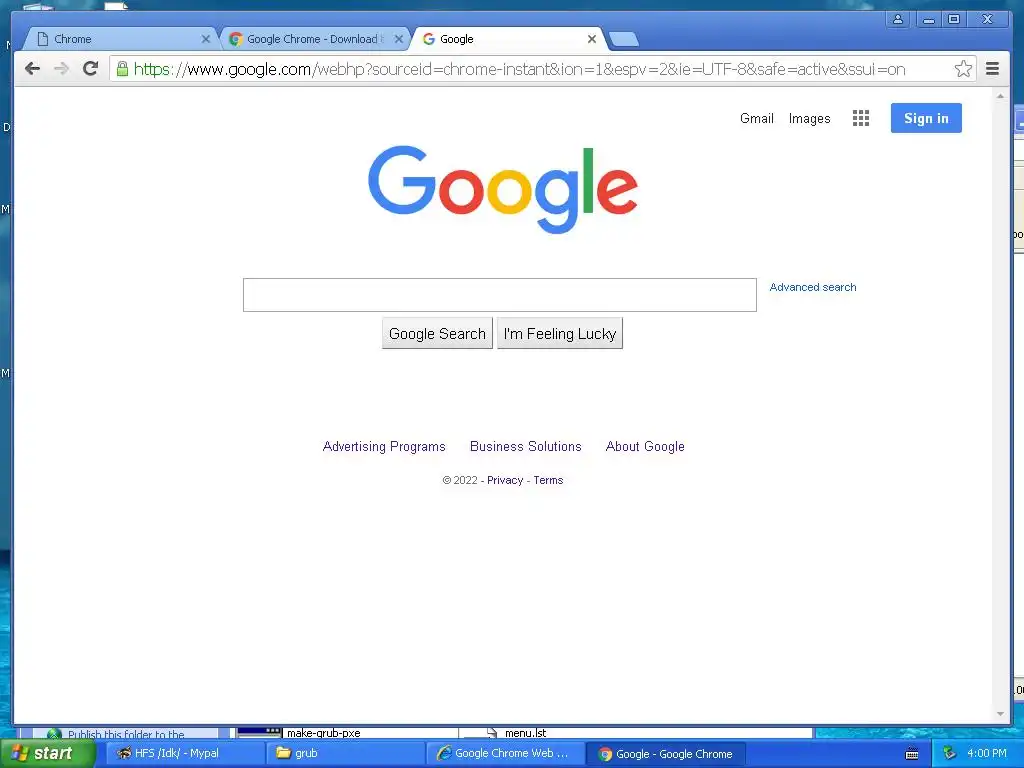Screen dimensions: 1024x768
Task: Switch to Google Chrome Web taskbar item
Action: pos(506,754)
